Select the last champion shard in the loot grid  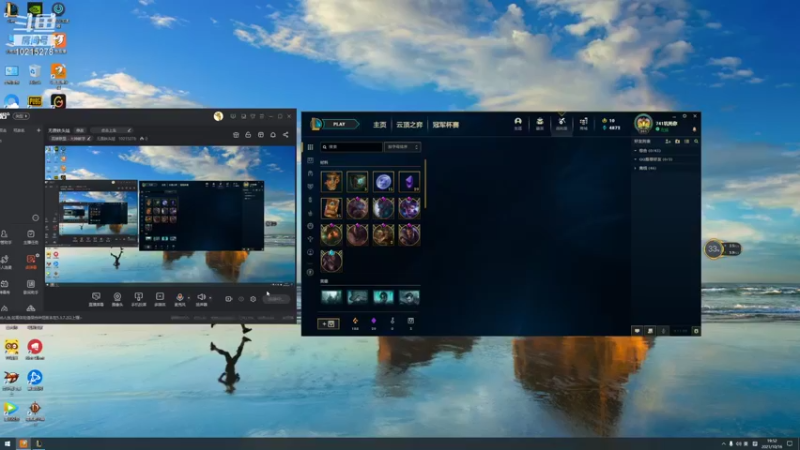[x=331, y=261]
